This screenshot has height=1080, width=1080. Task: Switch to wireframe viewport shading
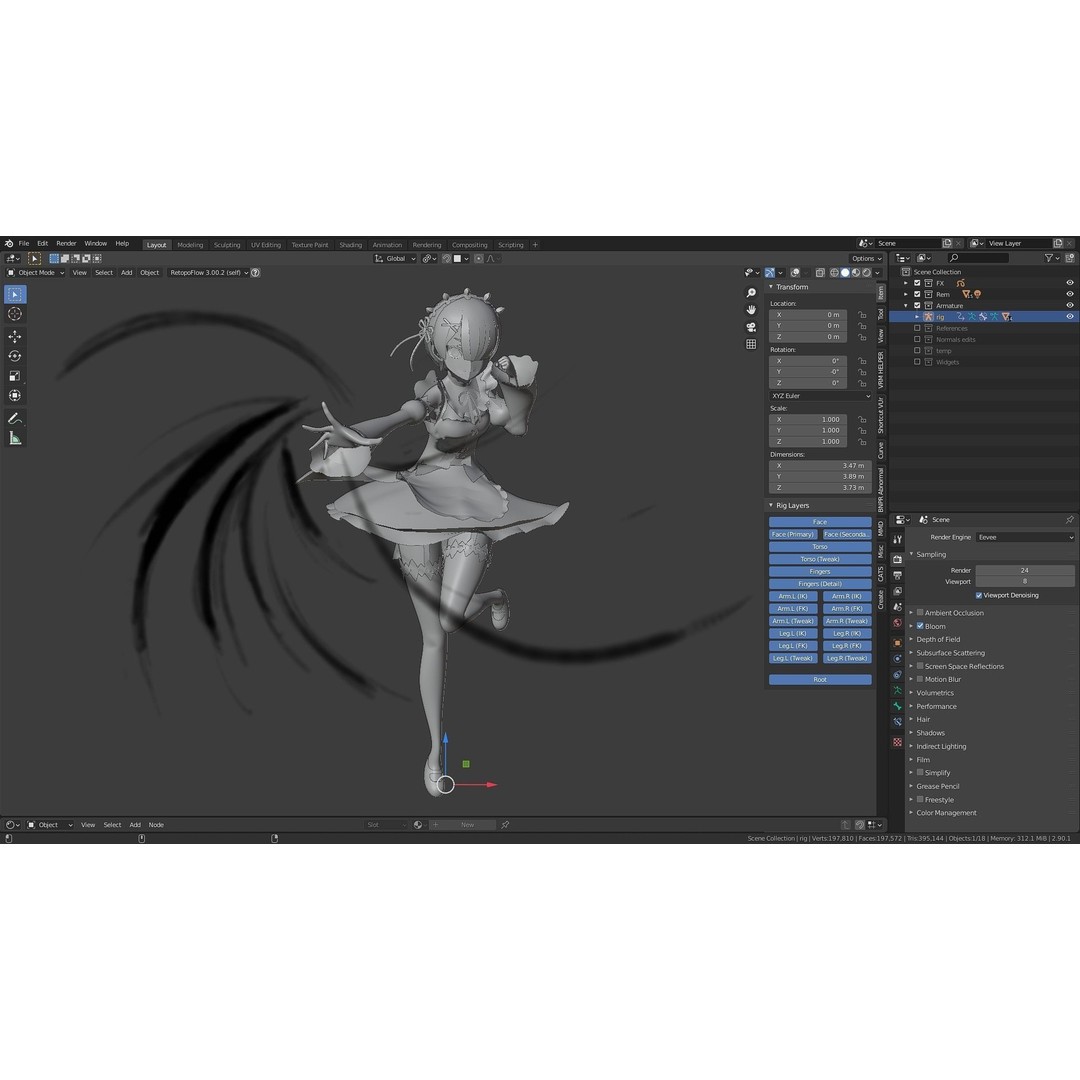(x=834, y=273)
